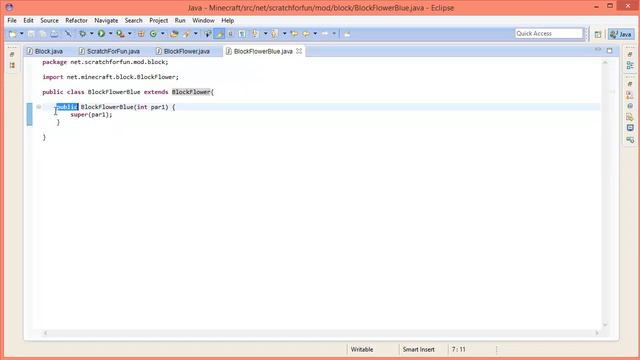Switch to the ScratchForFun.java tab
The height and width of the screenshot is (360, 640).
[x=109, y=51]
